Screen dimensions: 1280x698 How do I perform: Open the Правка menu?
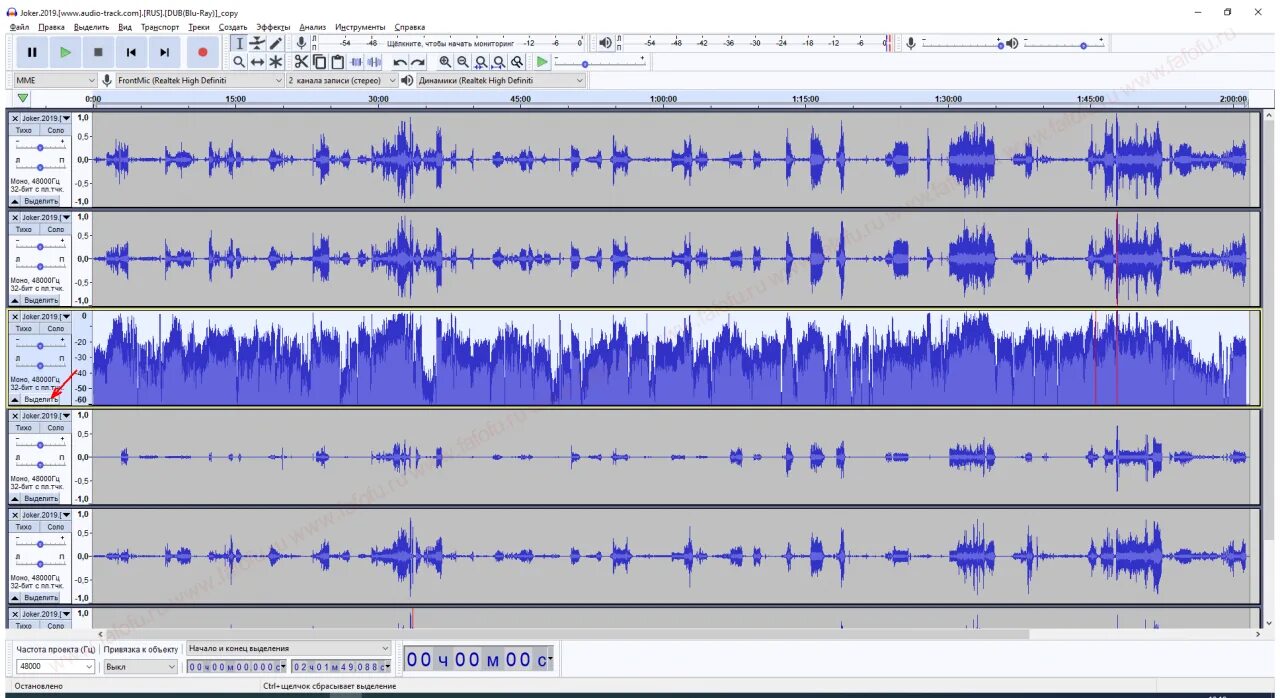click(x=51, y=27)
